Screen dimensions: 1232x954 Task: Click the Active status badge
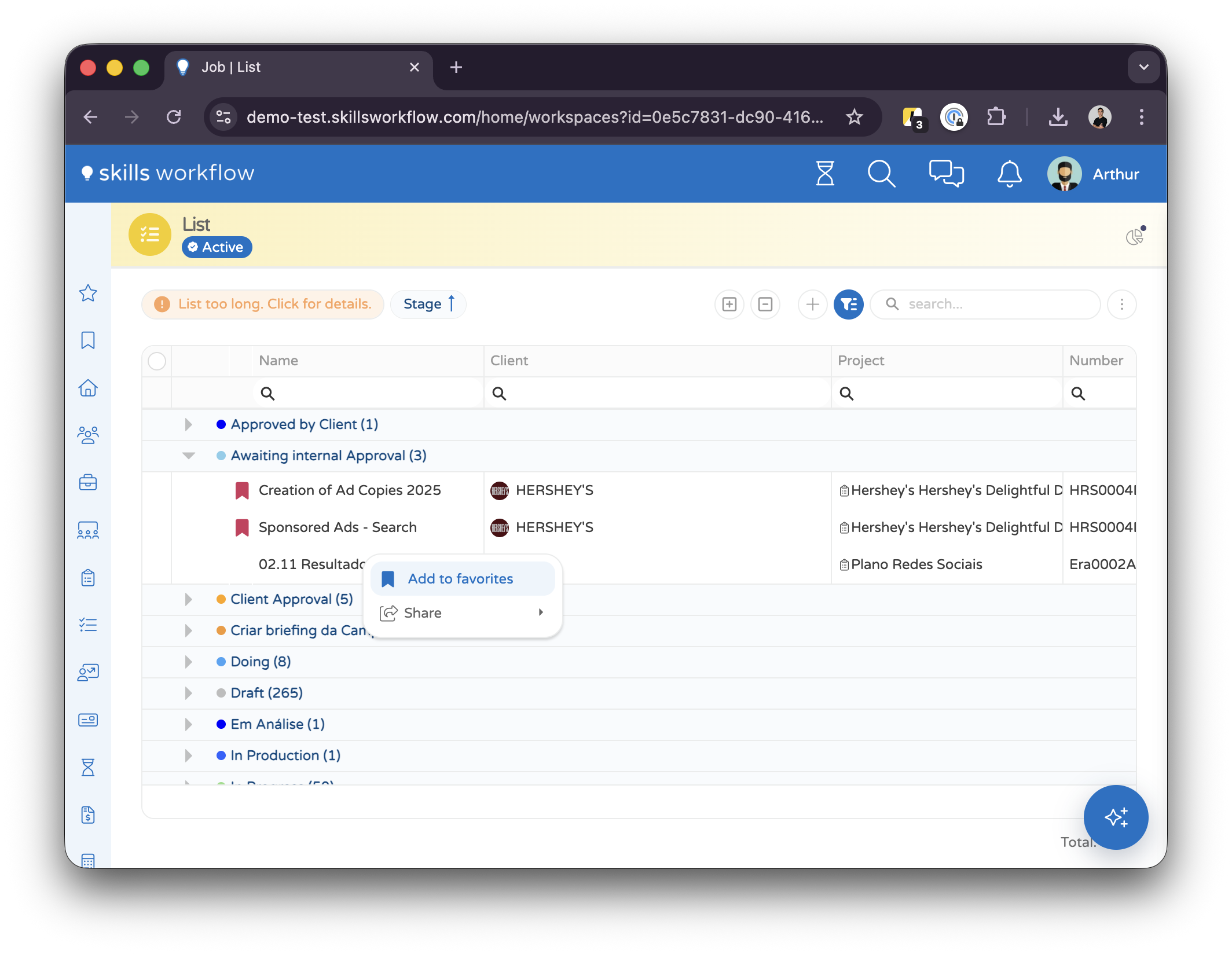click(217, 247)
